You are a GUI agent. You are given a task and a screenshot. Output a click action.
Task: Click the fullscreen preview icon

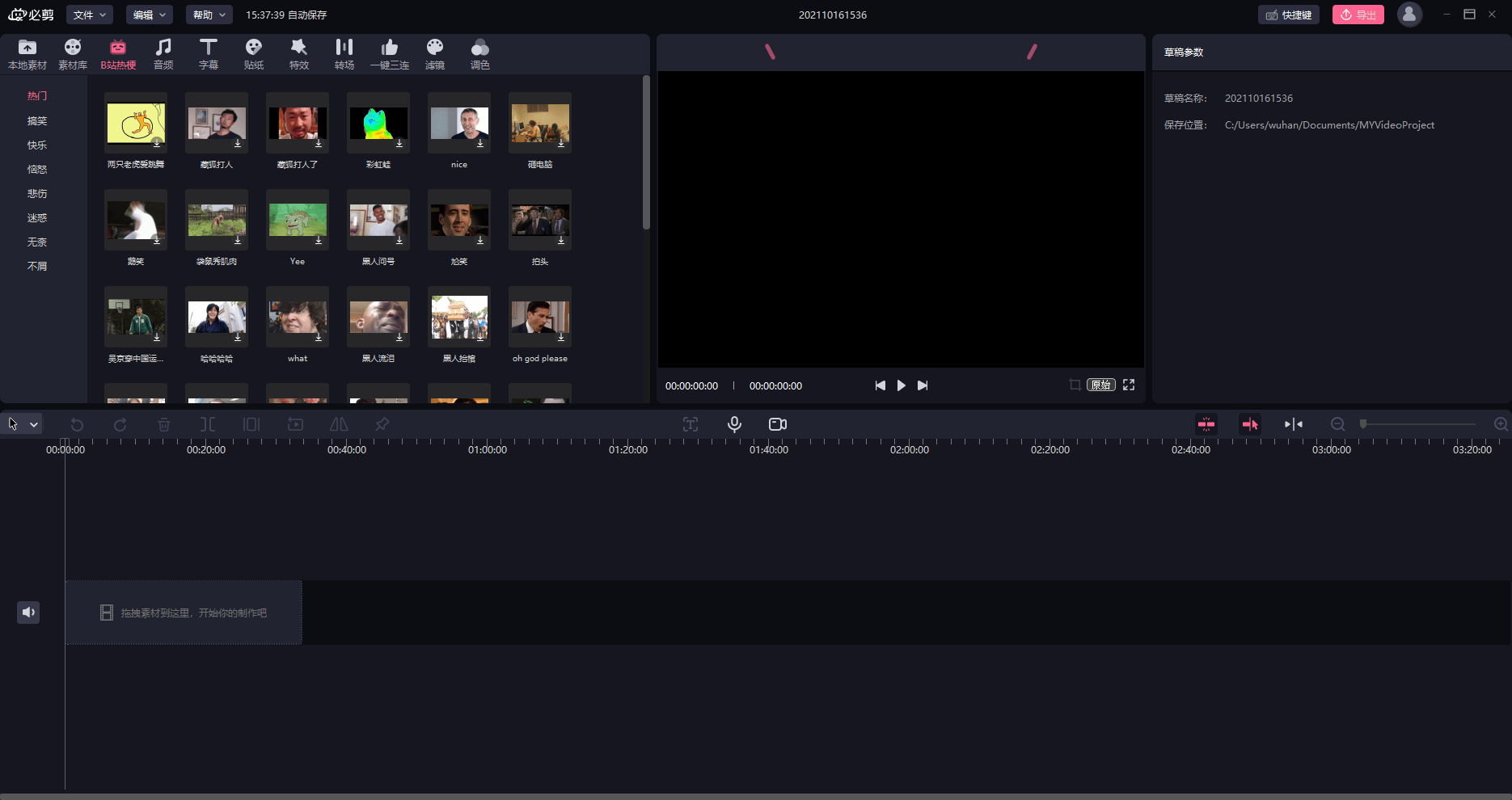pyautogui.click(x=1129, y=385)
